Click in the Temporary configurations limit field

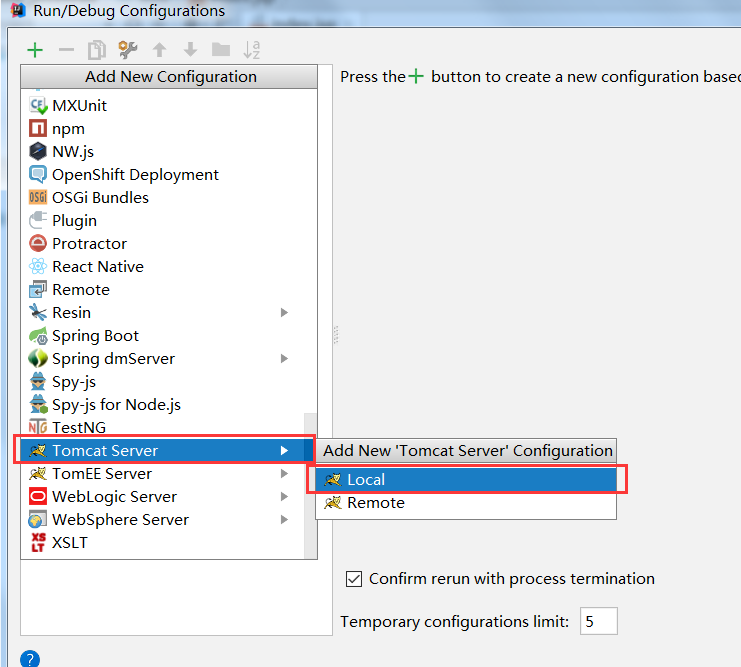tap(598, 621)
